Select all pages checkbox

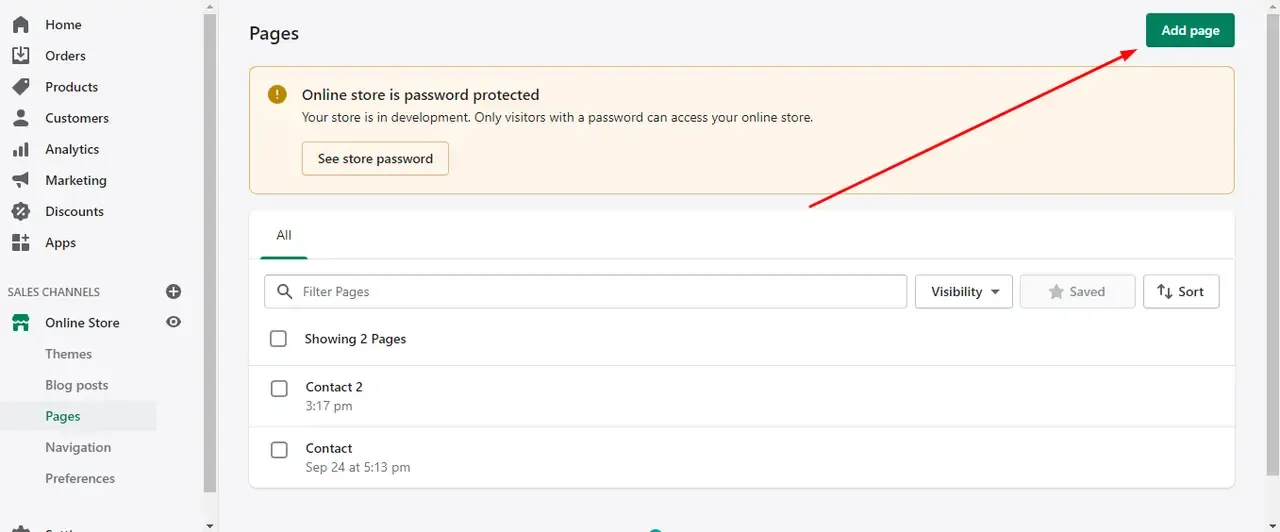point(278,339)
